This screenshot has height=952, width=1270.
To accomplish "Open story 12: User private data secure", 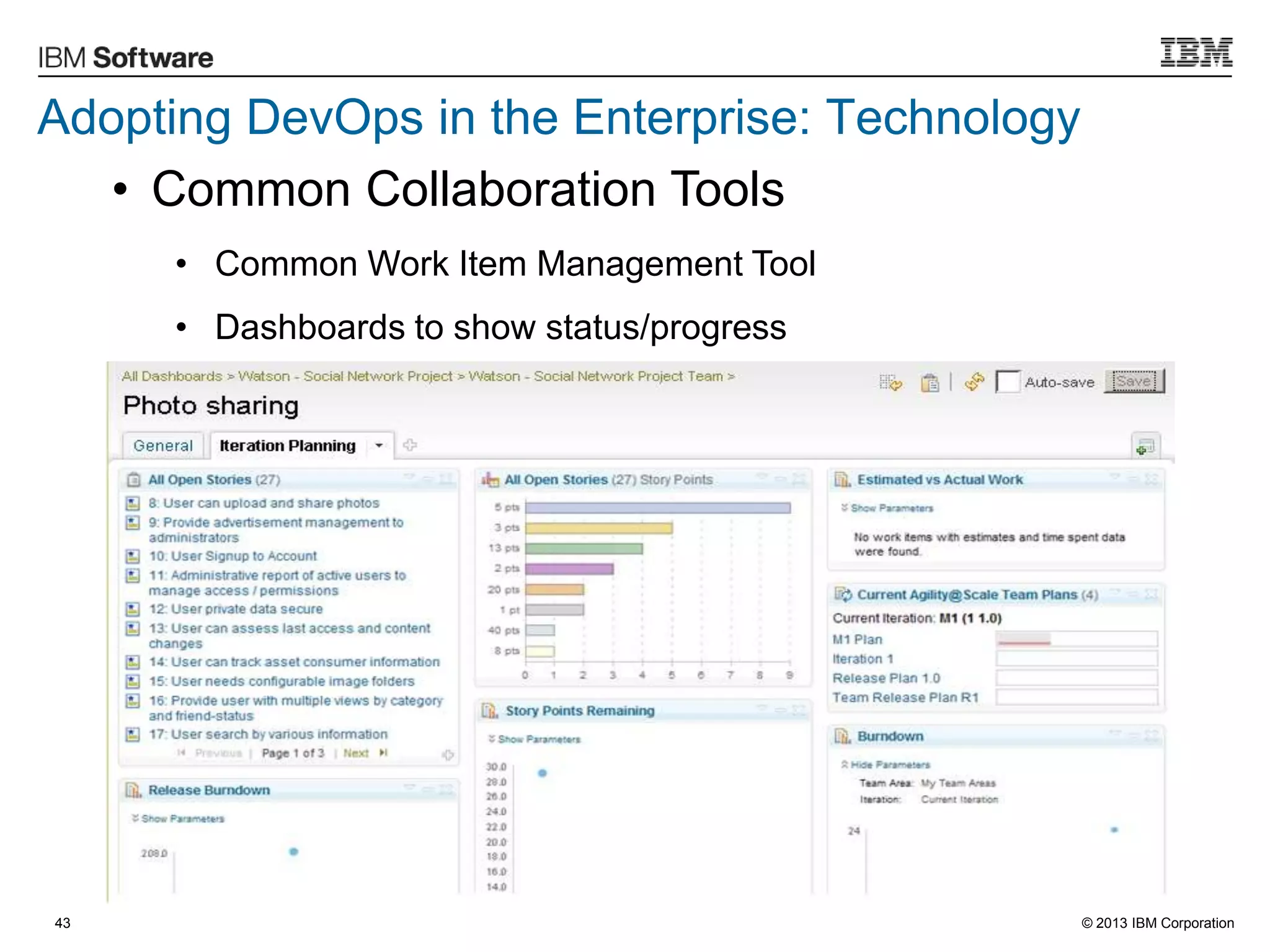I will [x=236, y=609].
